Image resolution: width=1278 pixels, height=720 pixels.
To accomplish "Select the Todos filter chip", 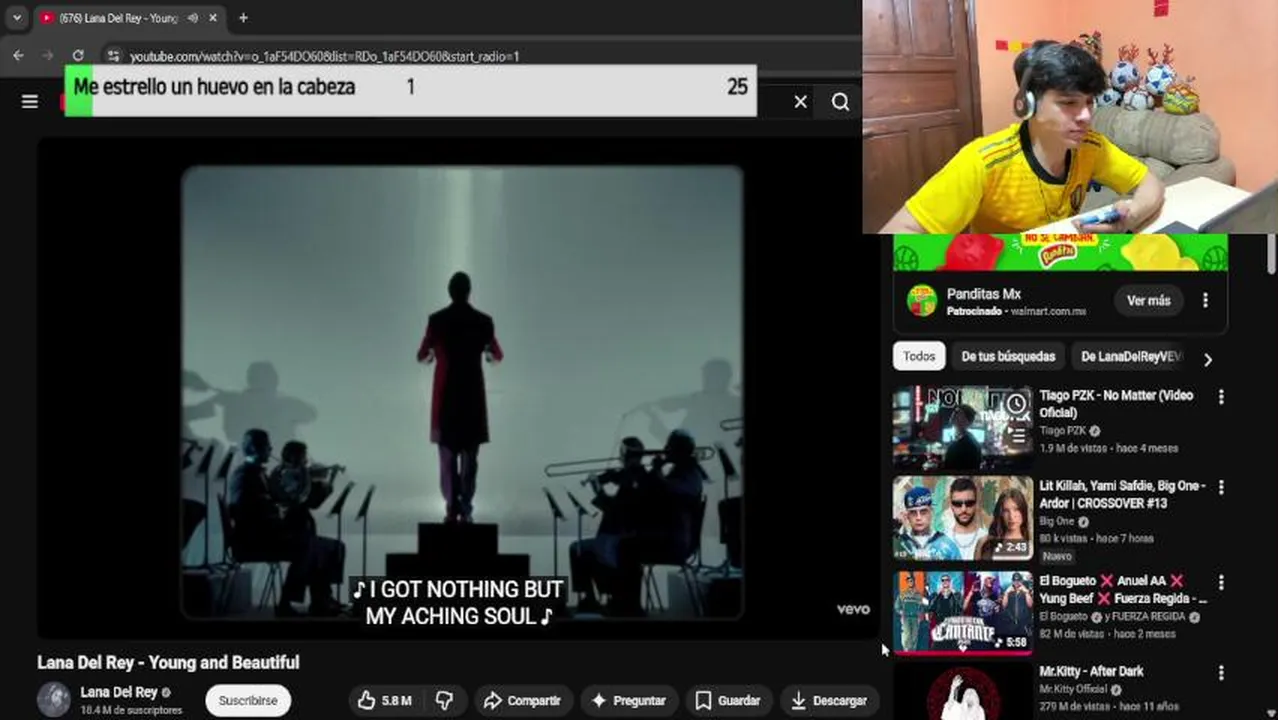I will [x=919, y=356].
